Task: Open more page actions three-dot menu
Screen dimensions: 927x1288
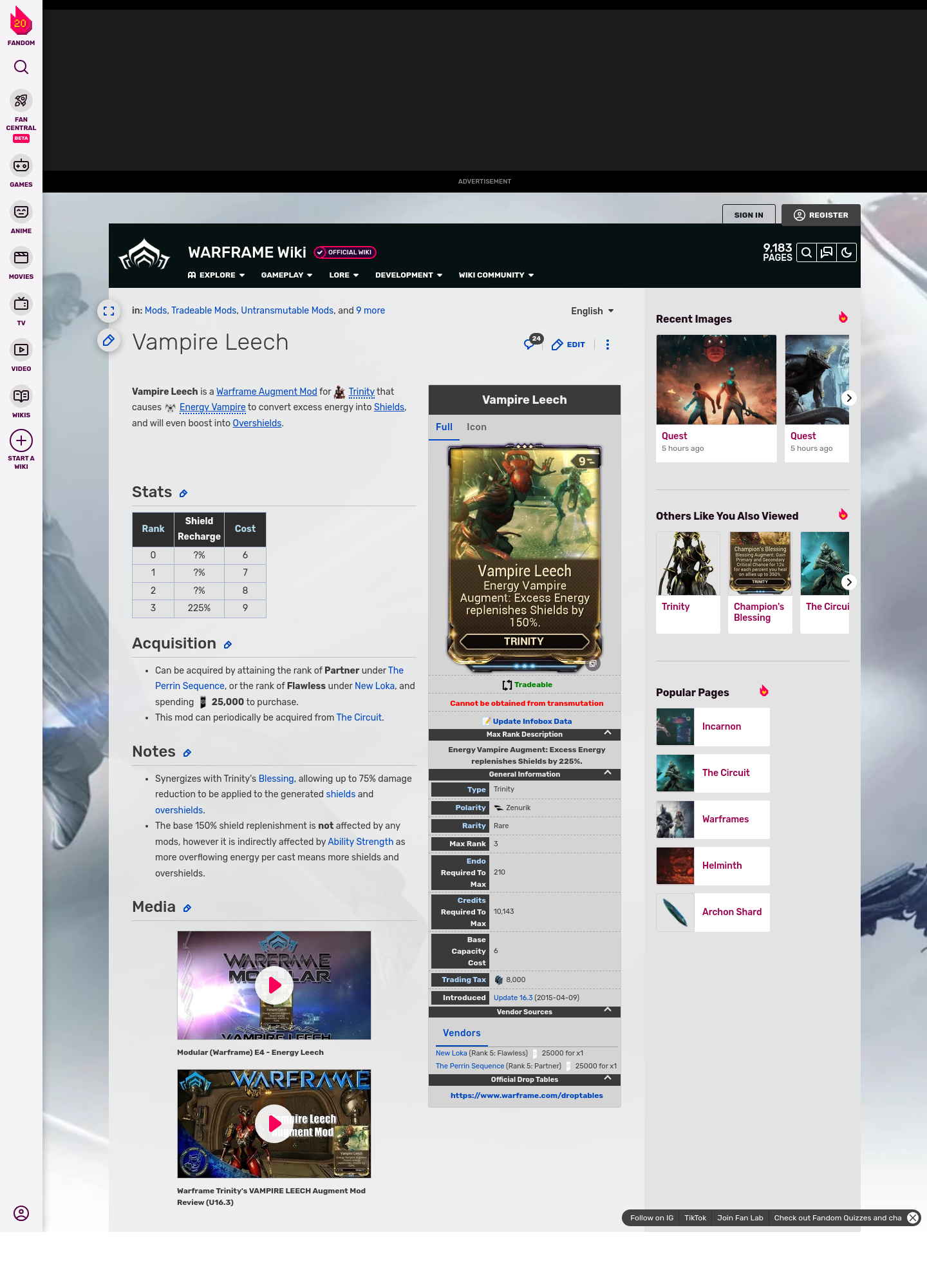Action: click(x=608, y=345)
